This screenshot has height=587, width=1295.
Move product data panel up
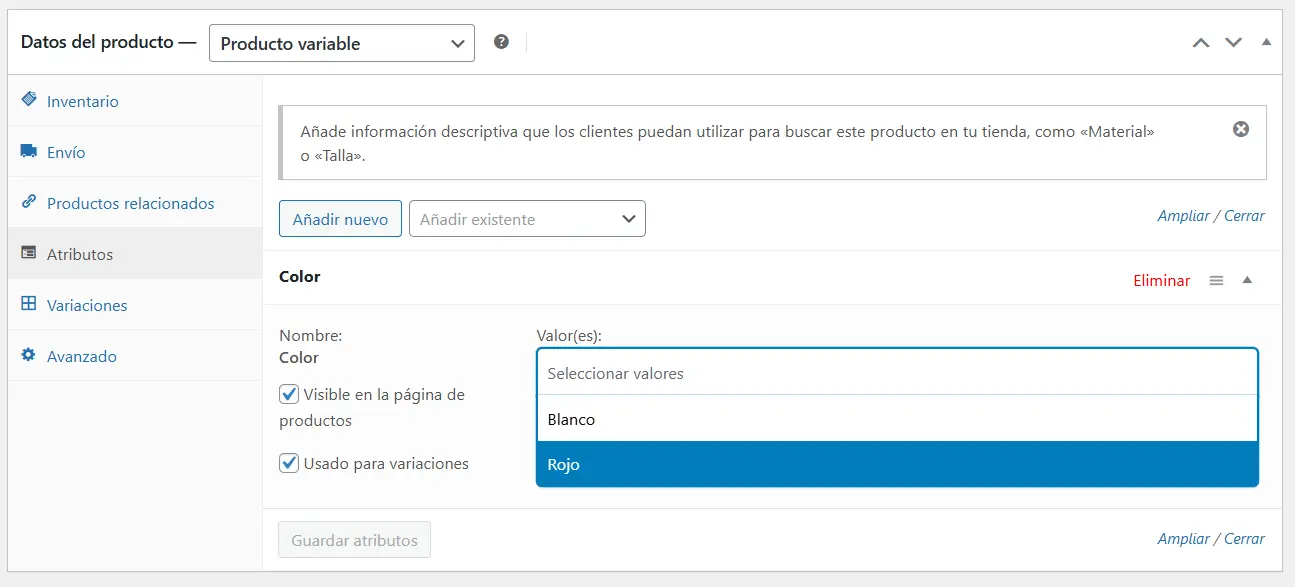click(1201, 43)
